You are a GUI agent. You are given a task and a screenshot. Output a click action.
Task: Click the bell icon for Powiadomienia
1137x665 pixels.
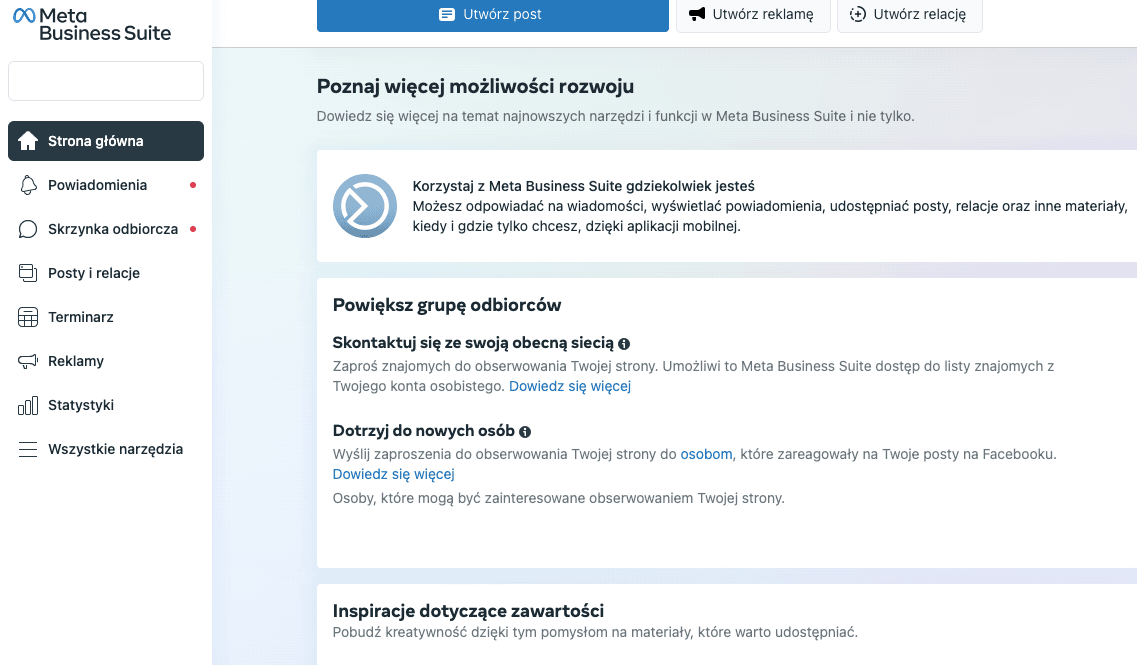pos(28,185)
